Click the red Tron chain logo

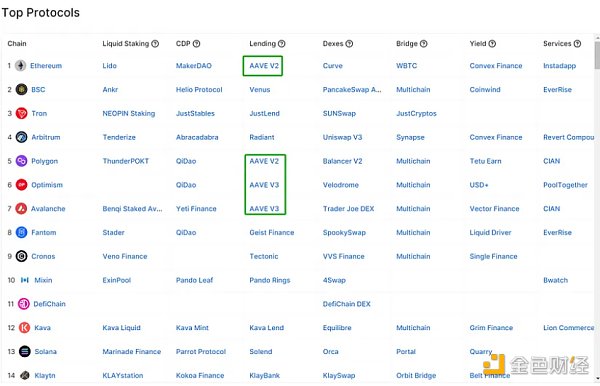21,113
